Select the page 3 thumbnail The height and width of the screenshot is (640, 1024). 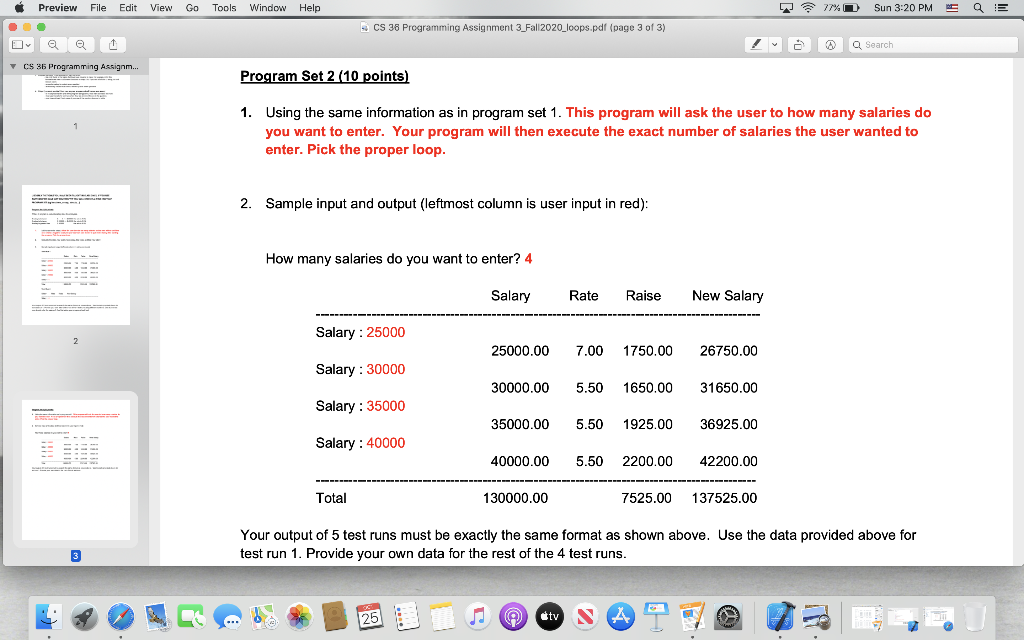pyautogui.click(x=76, y=470)
